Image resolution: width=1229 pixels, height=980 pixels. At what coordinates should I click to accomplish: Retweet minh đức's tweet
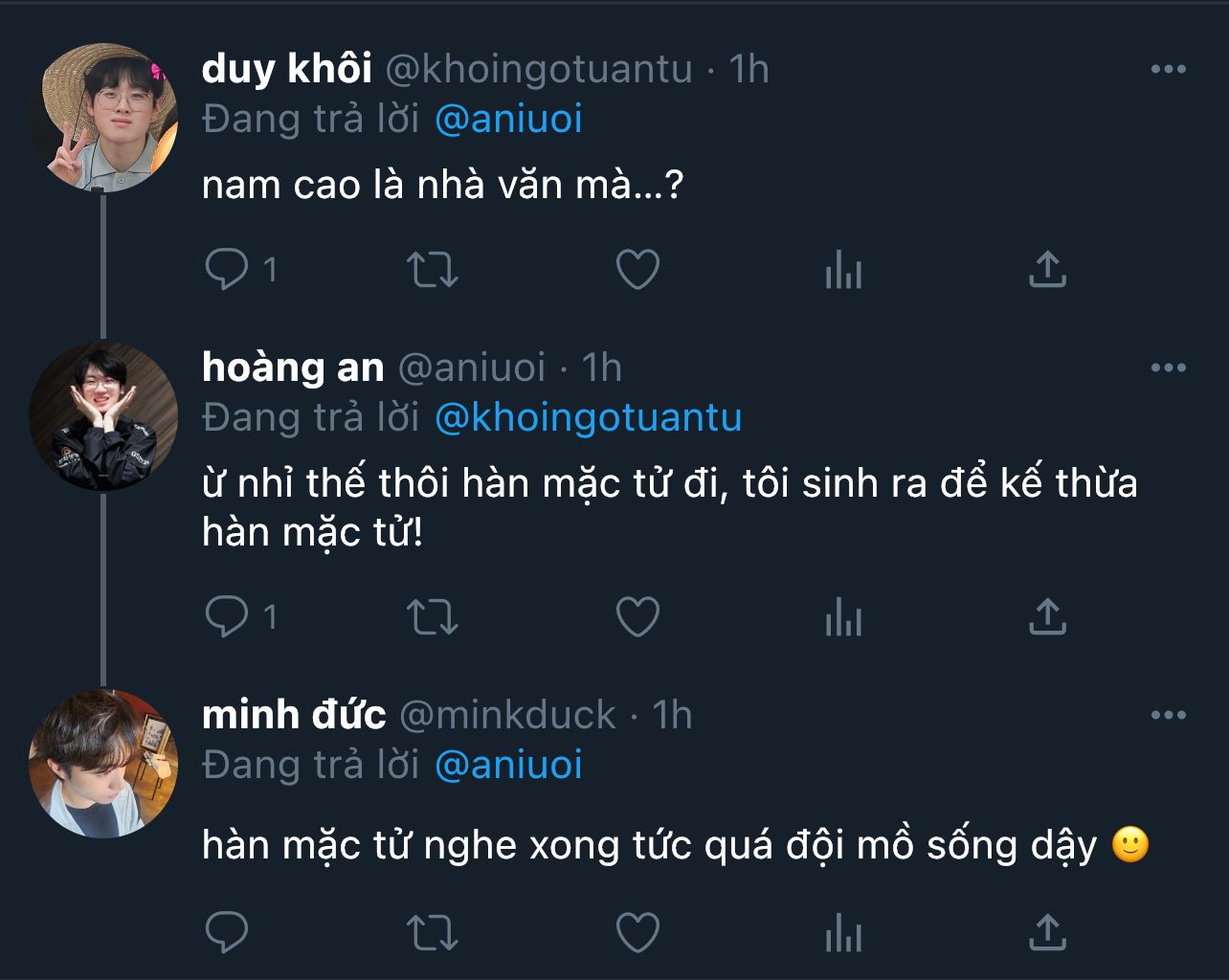pos(433,931)
